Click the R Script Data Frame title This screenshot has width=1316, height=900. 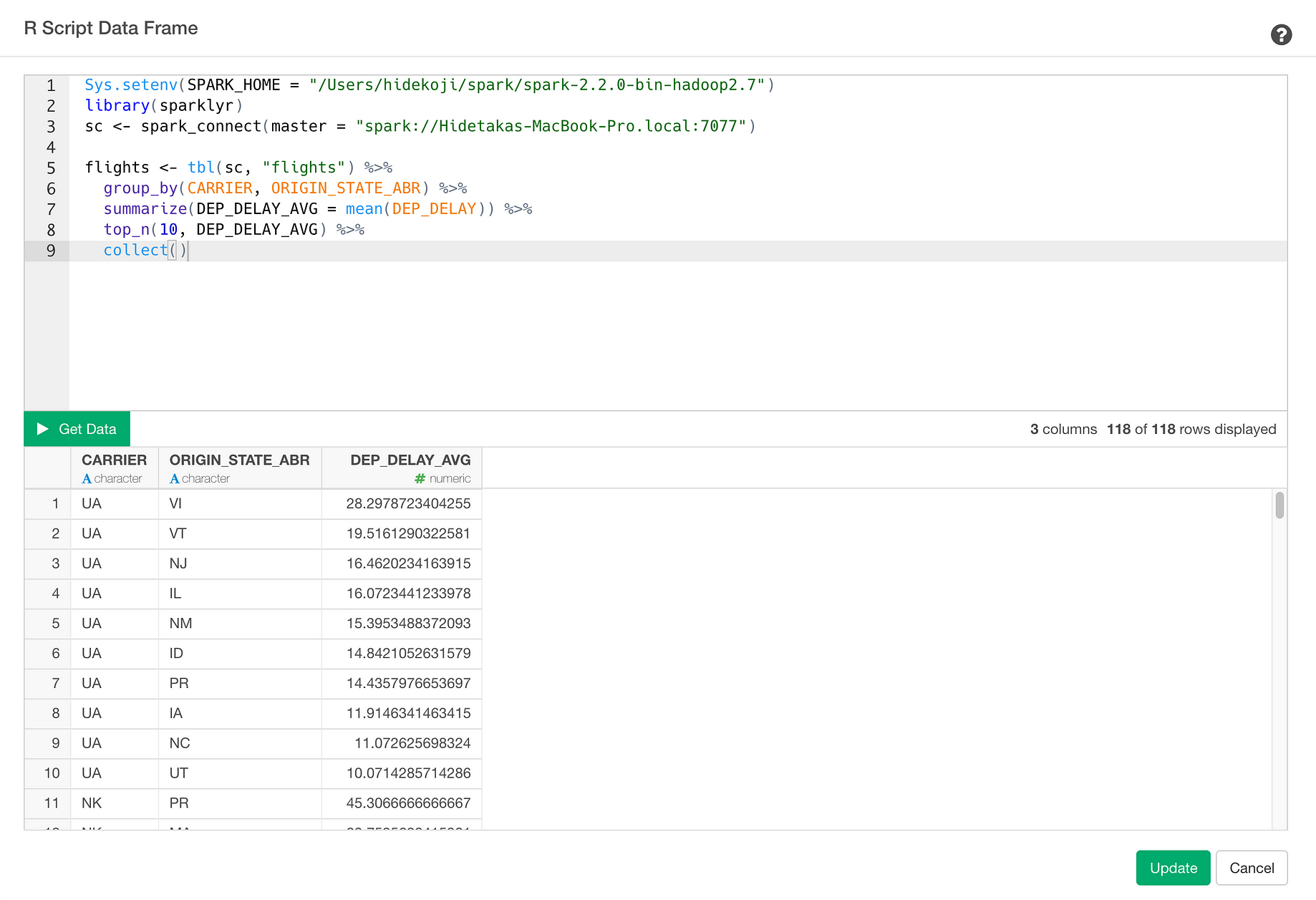(111, 29)
